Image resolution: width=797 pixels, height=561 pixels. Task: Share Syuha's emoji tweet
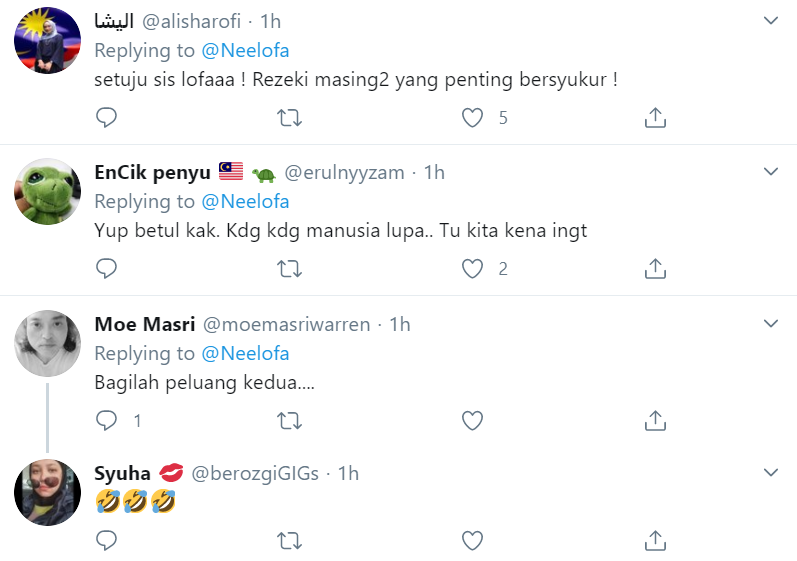click(655, 541)
